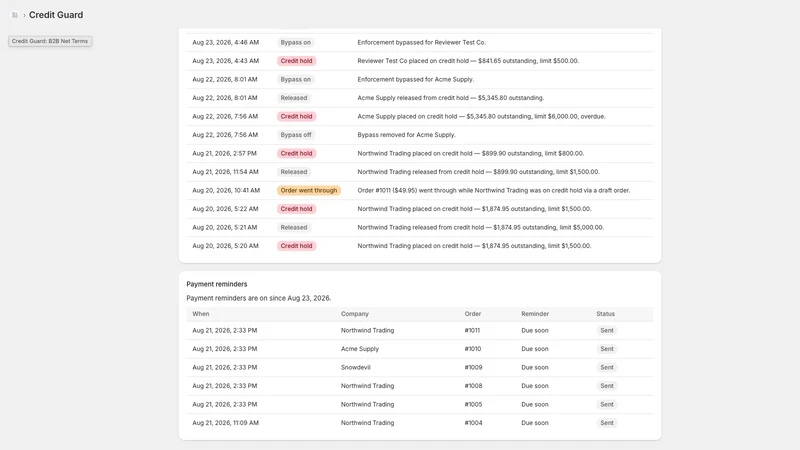Click order #1005 in reminders table
Image resolution: width=800 pixels, height=450 pixels.
point(473,405)
